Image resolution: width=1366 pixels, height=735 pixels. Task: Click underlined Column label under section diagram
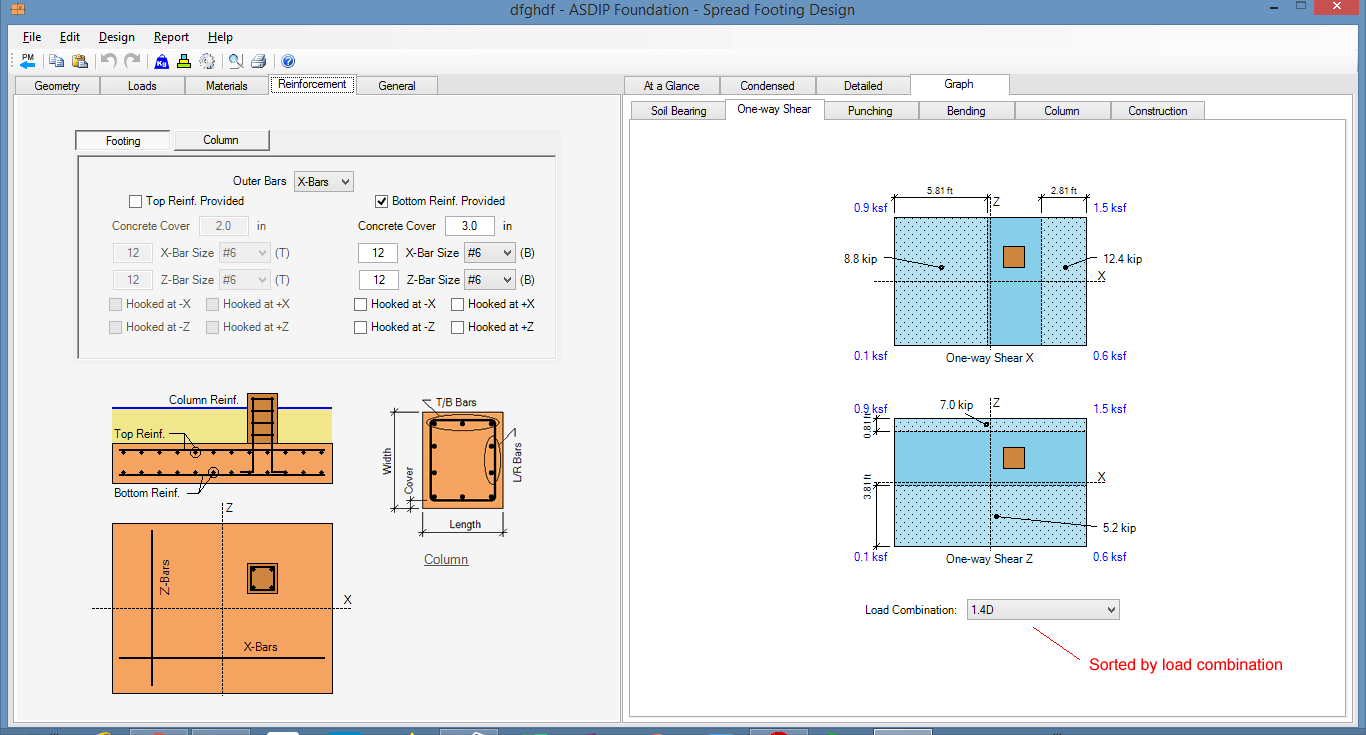point(446,560)
